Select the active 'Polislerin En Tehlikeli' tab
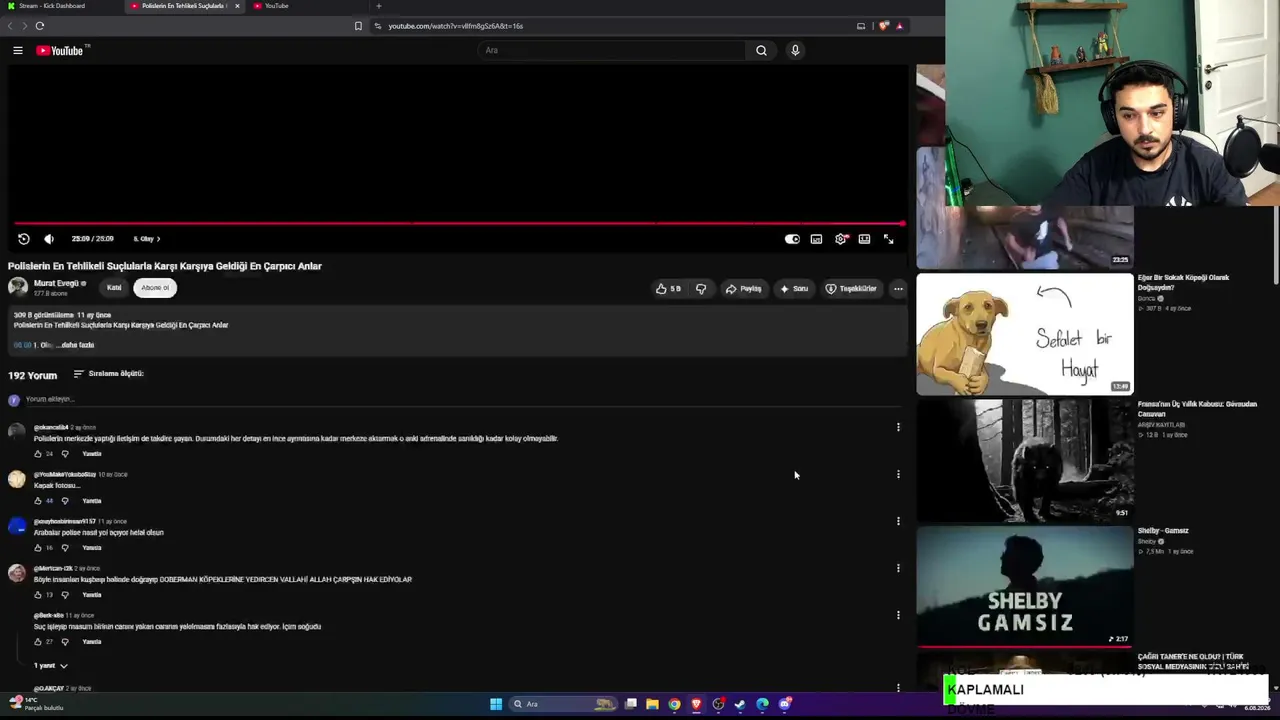 (x=185, y=6)
